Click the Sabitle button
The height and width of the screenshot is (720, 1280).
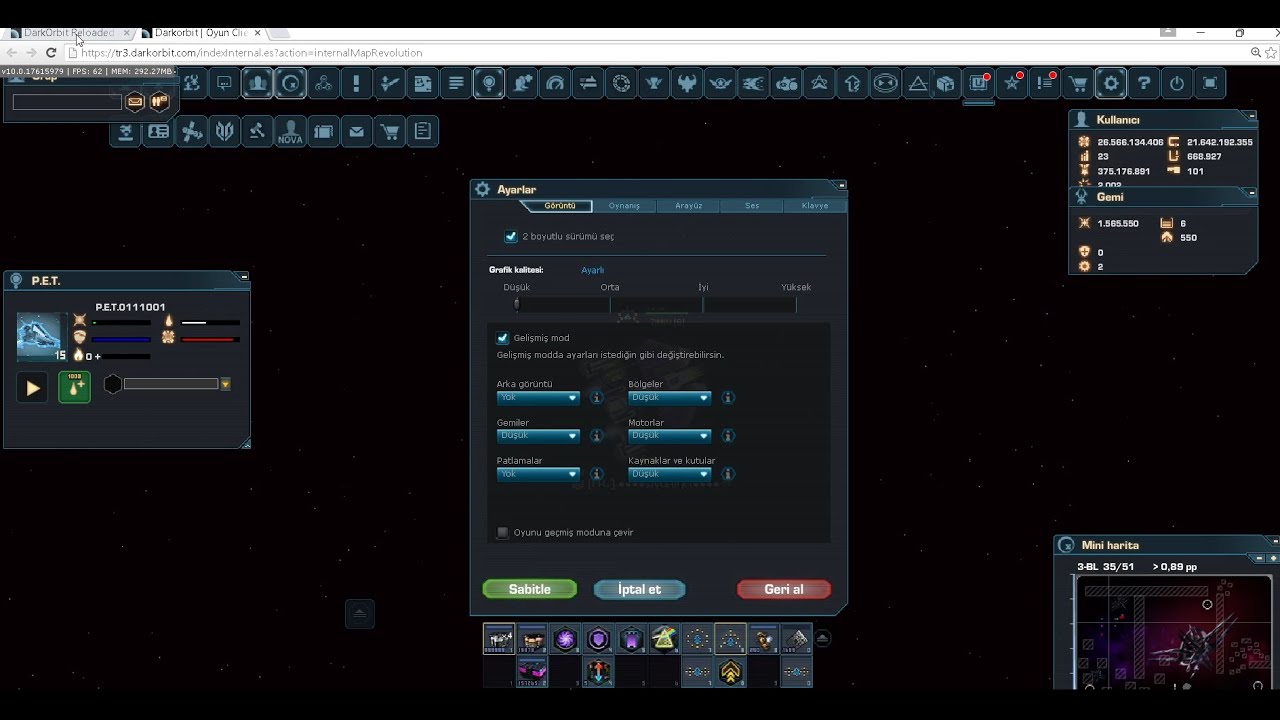pyautogui.click(x=530, y=589)
